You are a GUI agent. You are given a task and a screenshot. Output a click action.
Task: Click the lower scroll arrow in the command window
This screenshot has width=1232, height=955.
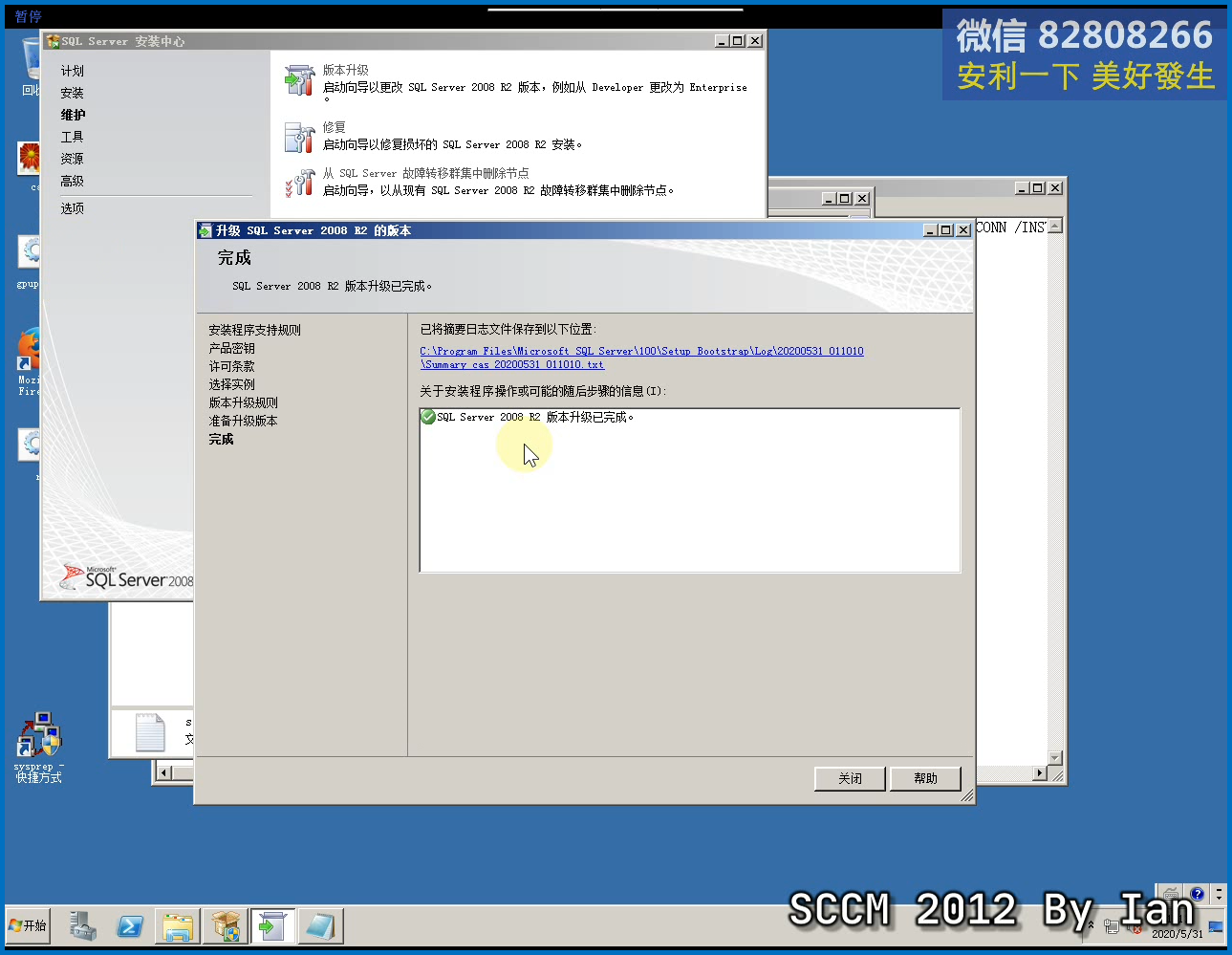pyautogui.click(x=1055, y=758)
